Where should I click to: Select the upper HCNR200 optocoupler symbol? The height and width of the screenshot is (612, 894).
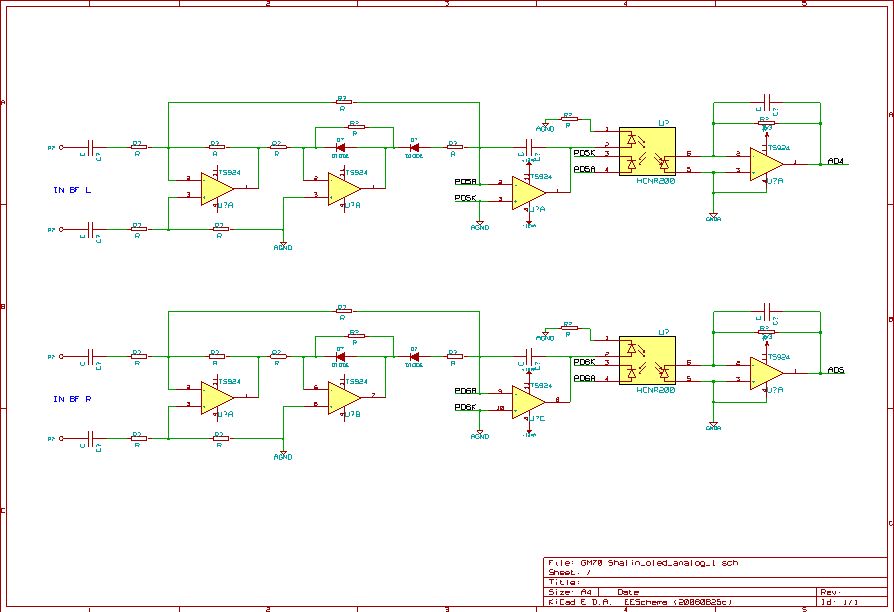(x=647, y=151)
